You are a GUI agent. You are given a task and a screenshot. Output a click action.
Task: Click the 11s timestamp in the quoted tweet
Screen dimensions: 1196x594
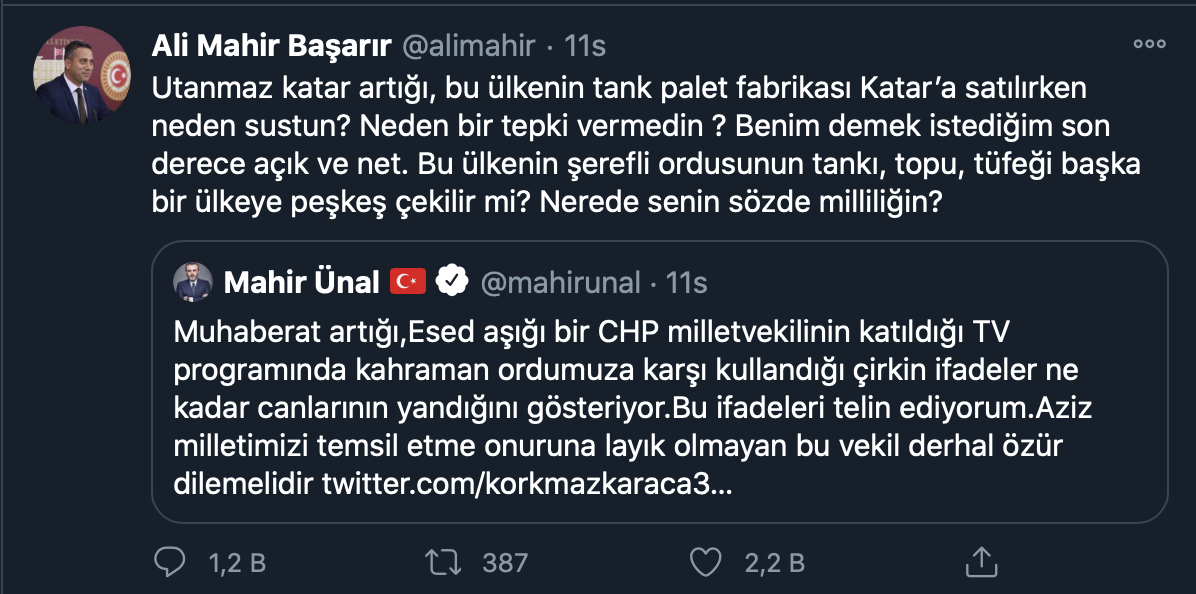point(686,282)
